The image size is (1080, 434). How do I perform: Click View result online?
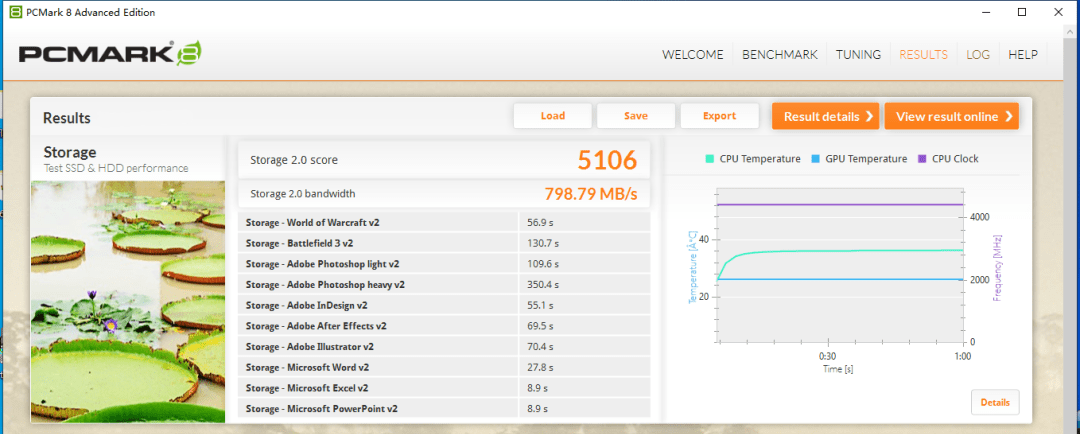point(952,116)
